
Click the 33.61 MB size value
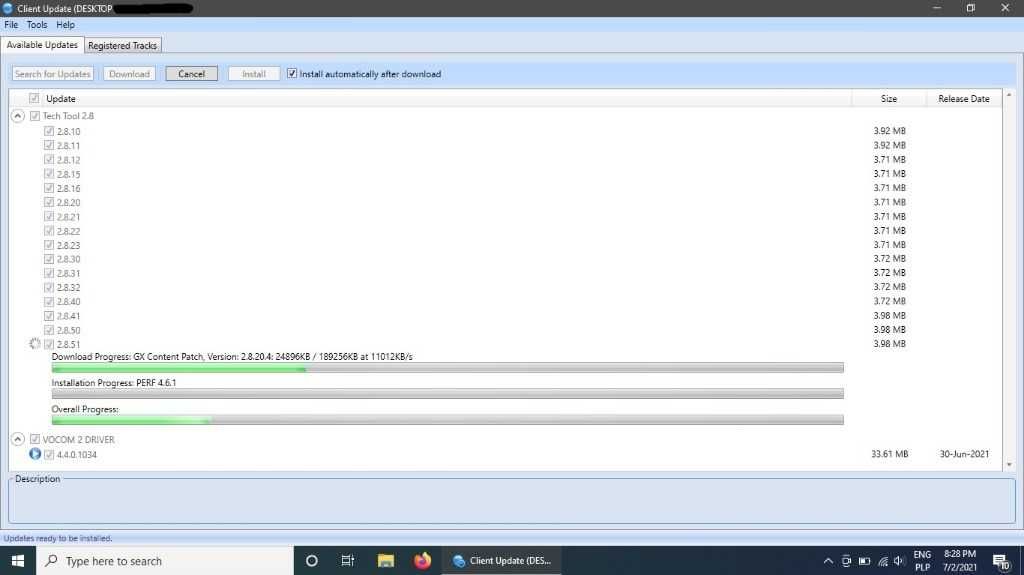coord(889,453)
